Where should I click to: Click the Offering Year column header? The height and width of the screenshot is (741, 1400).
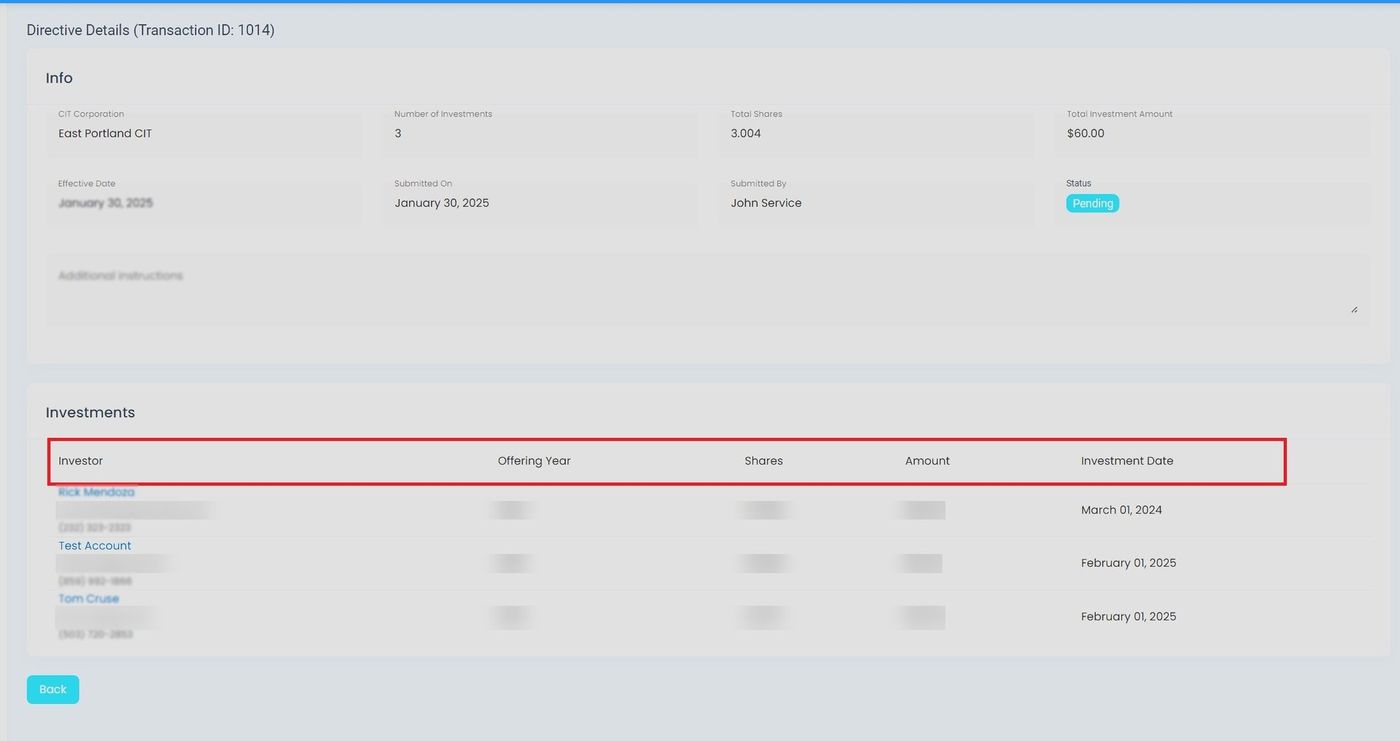point(534,461)
